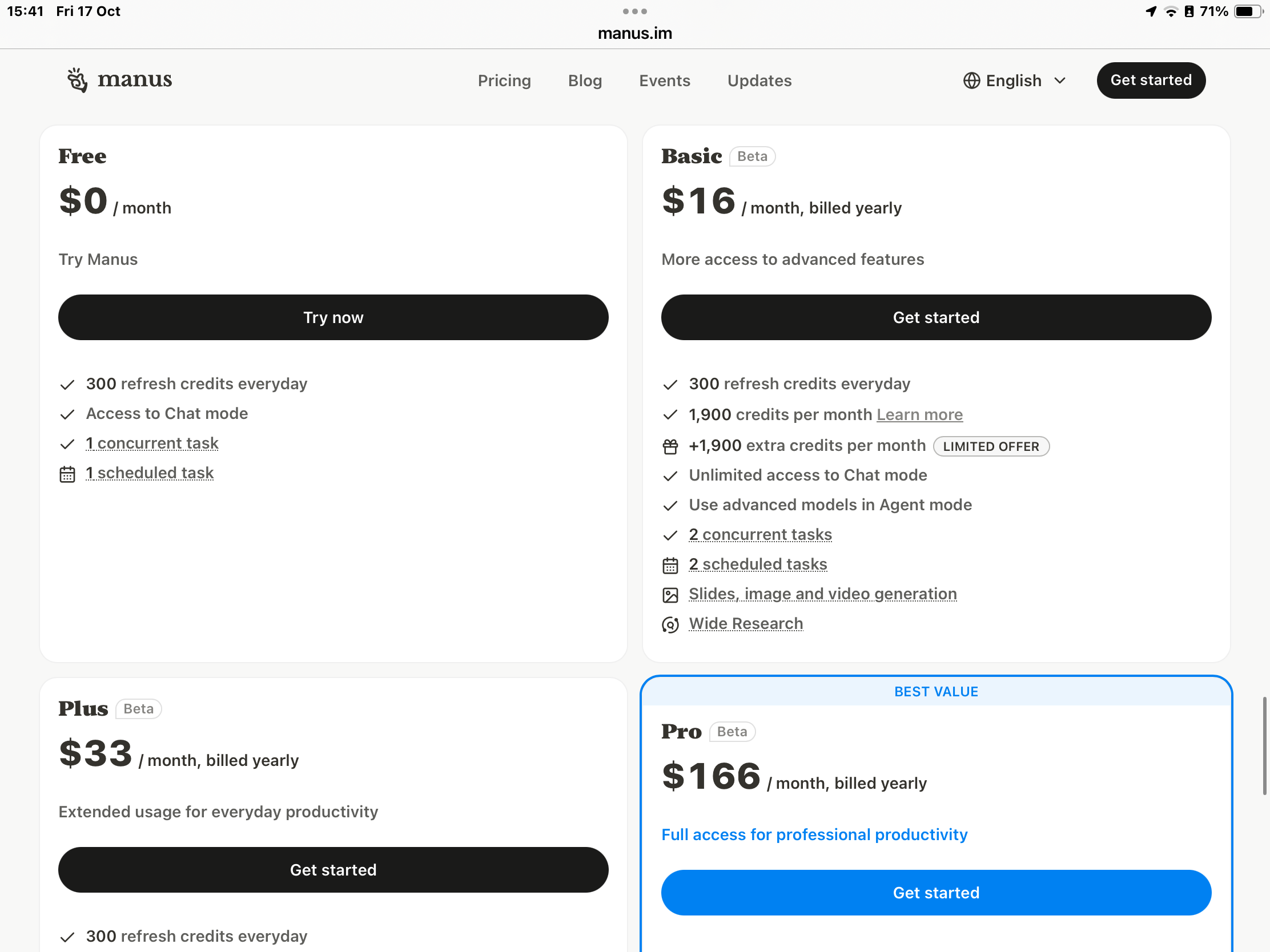Tap the manus.im address bar
Viewport: 1270px width, 952px height.
[634, 33]
